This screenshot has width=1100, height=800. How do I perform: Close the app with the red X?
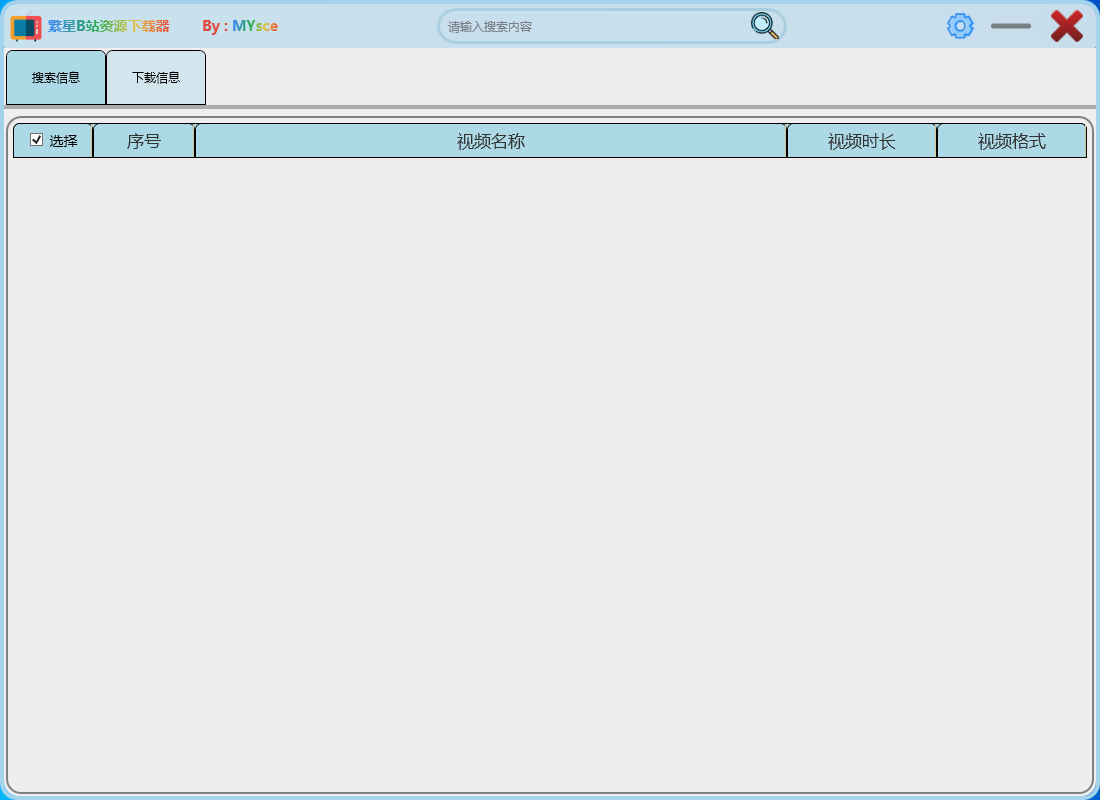tap(1067, 26)
